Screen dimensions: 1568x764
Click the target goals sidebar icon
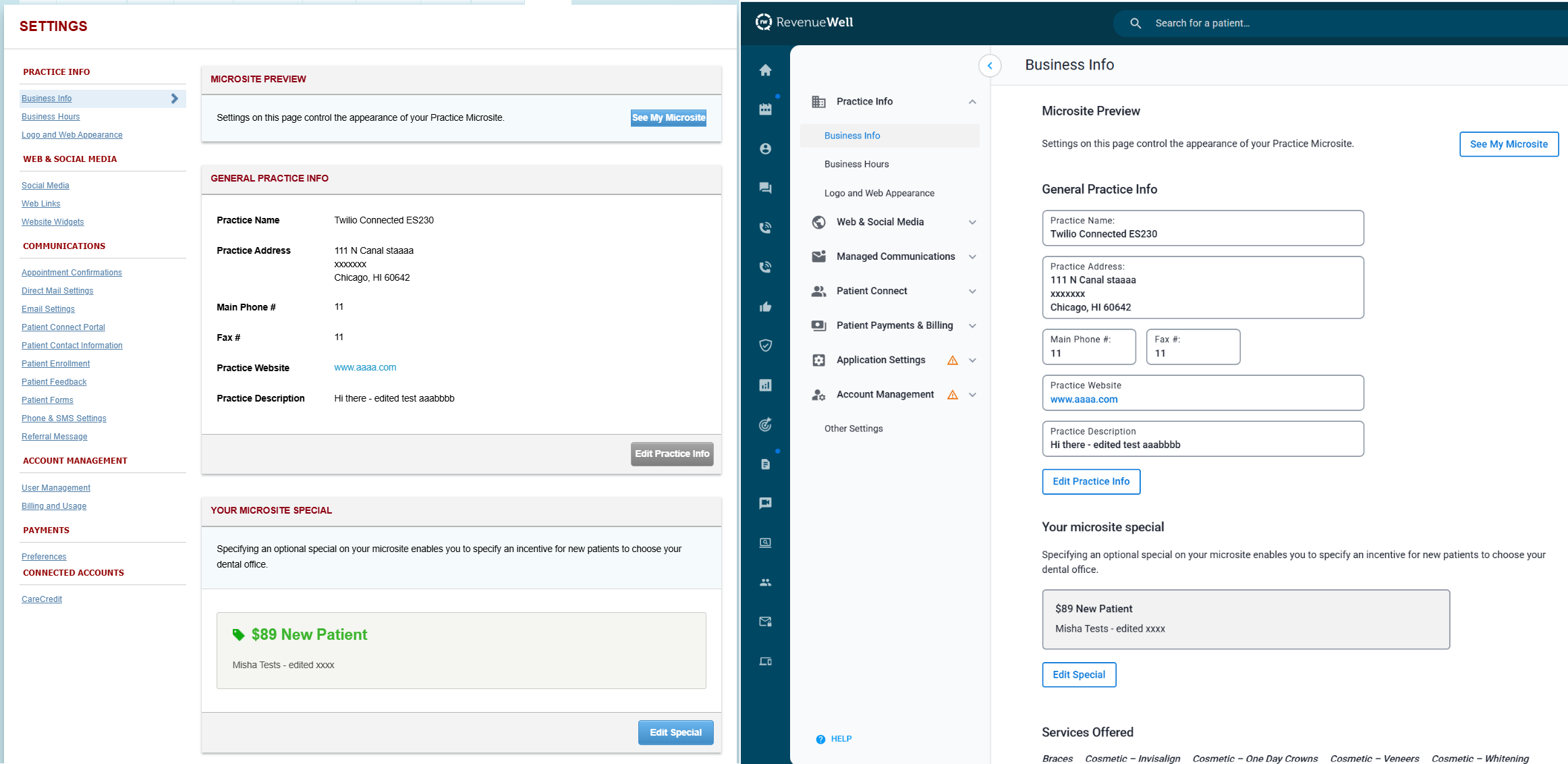click(x=765, y=425)
